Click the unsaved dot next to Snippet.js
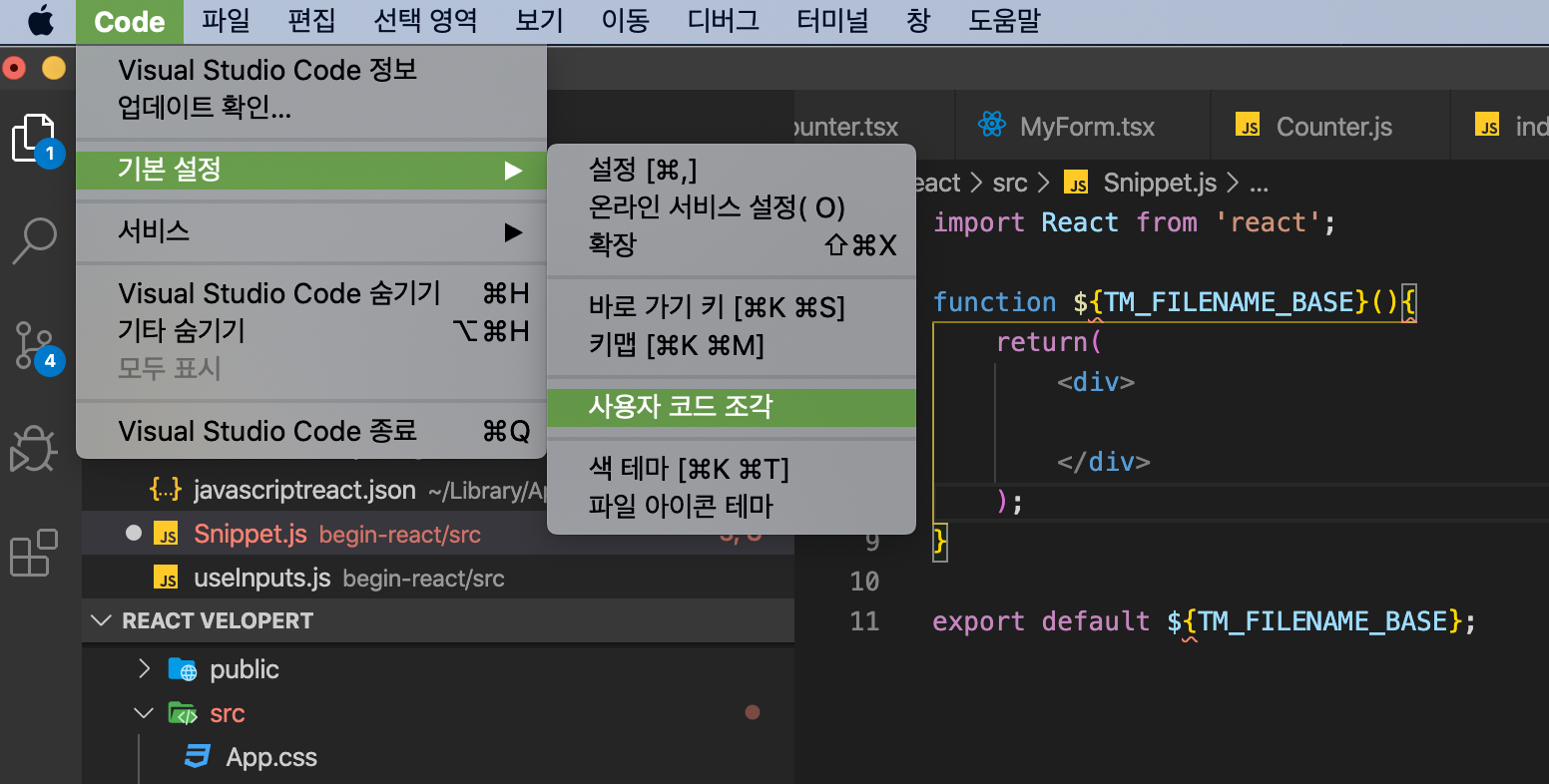Screen dimensions: 1549x784 134,534
